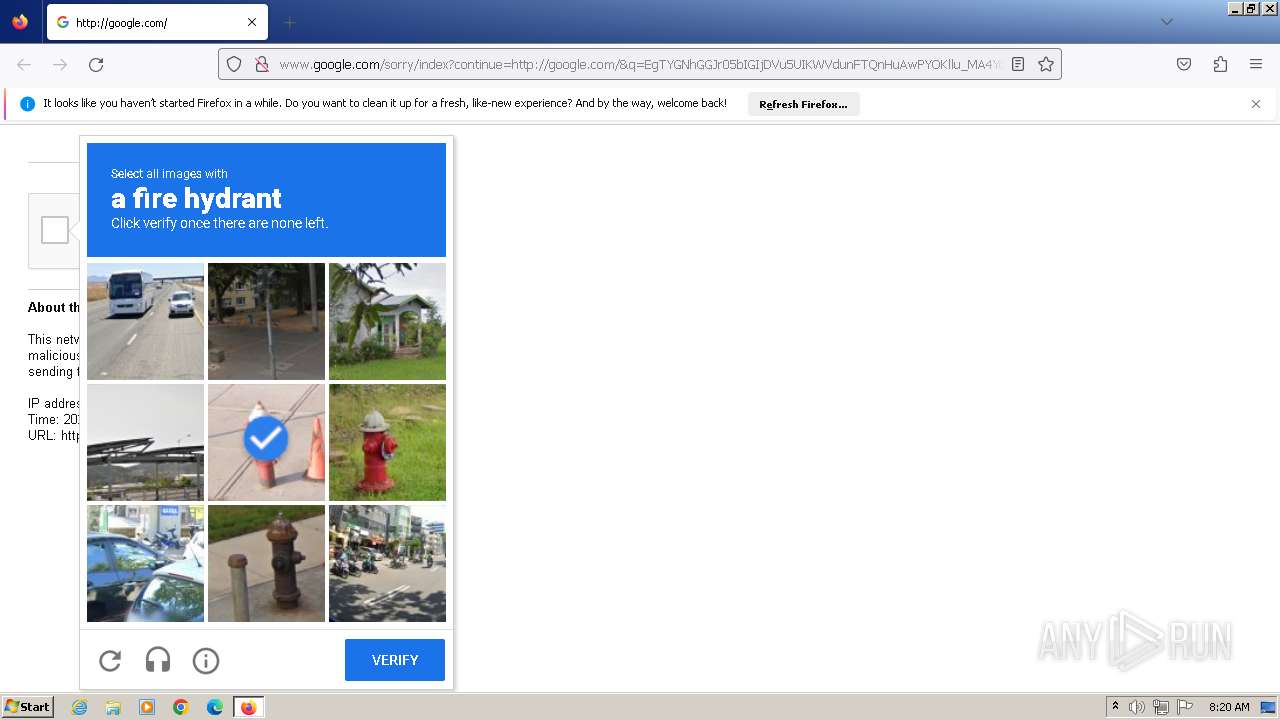Select the http://google.com/ tab
Viewport: 1280px width, 720px height.
pyautogui.click(x=157, y=22)
